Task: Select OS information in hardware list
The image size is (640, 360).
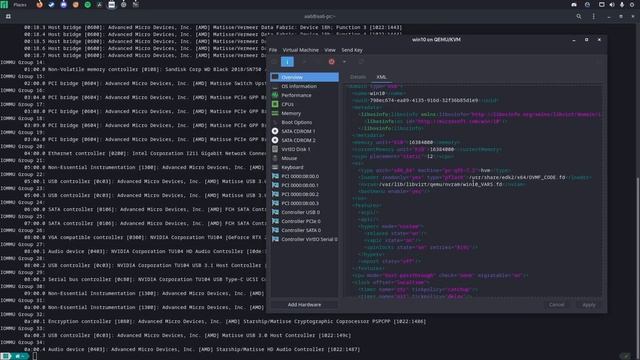Action: pyautogui.click(x=304, y=86)
